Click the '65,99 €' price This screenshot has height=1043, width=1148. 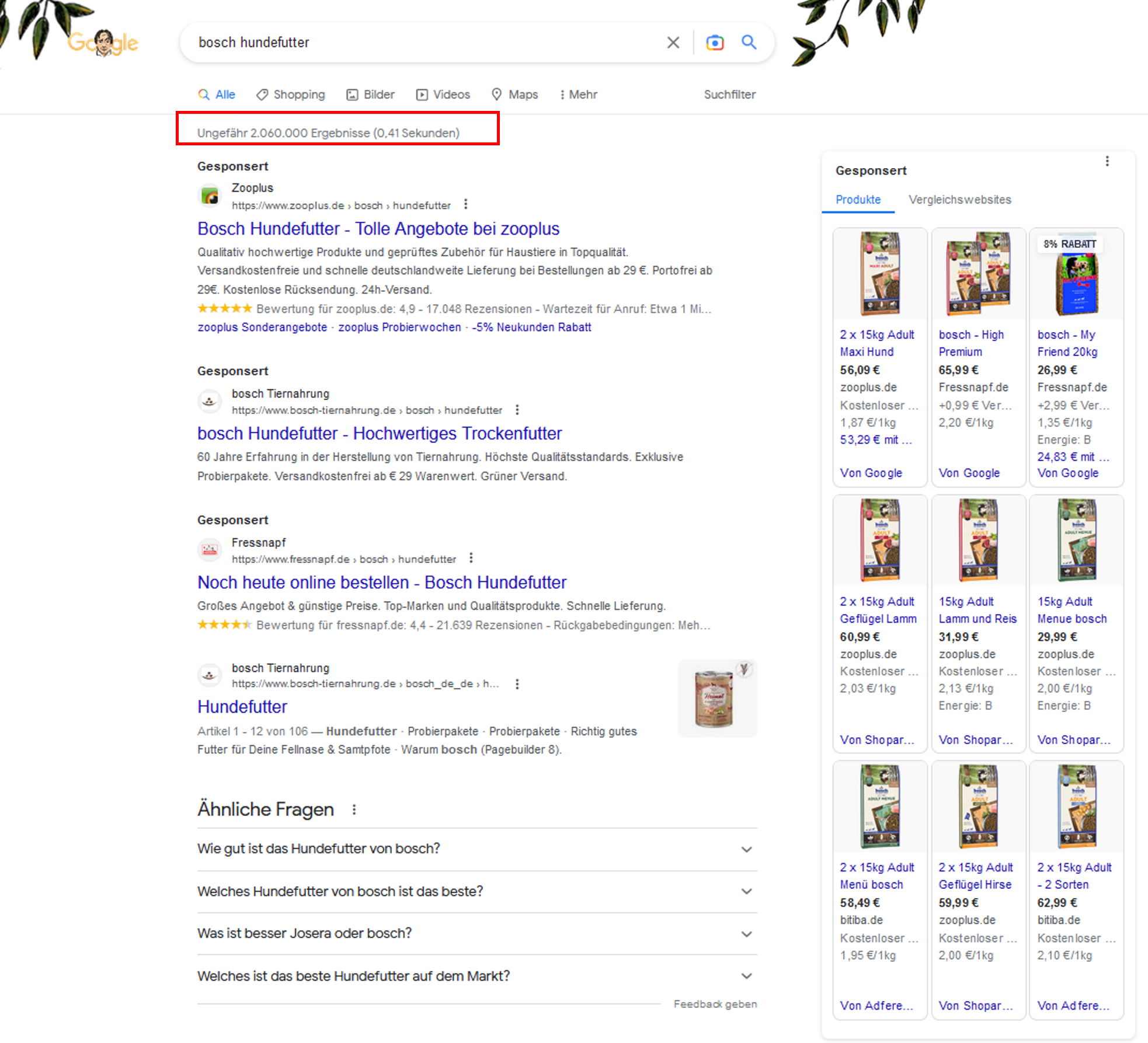pos(958,370)
